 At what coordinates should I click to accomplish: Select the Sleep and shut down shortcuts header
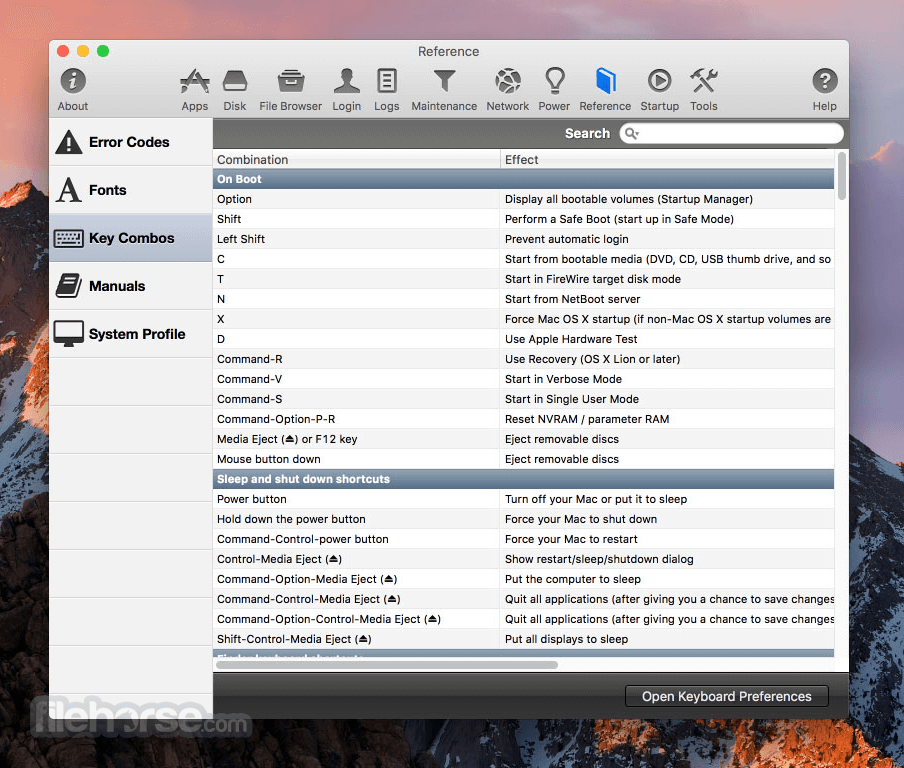pos(523,479)
